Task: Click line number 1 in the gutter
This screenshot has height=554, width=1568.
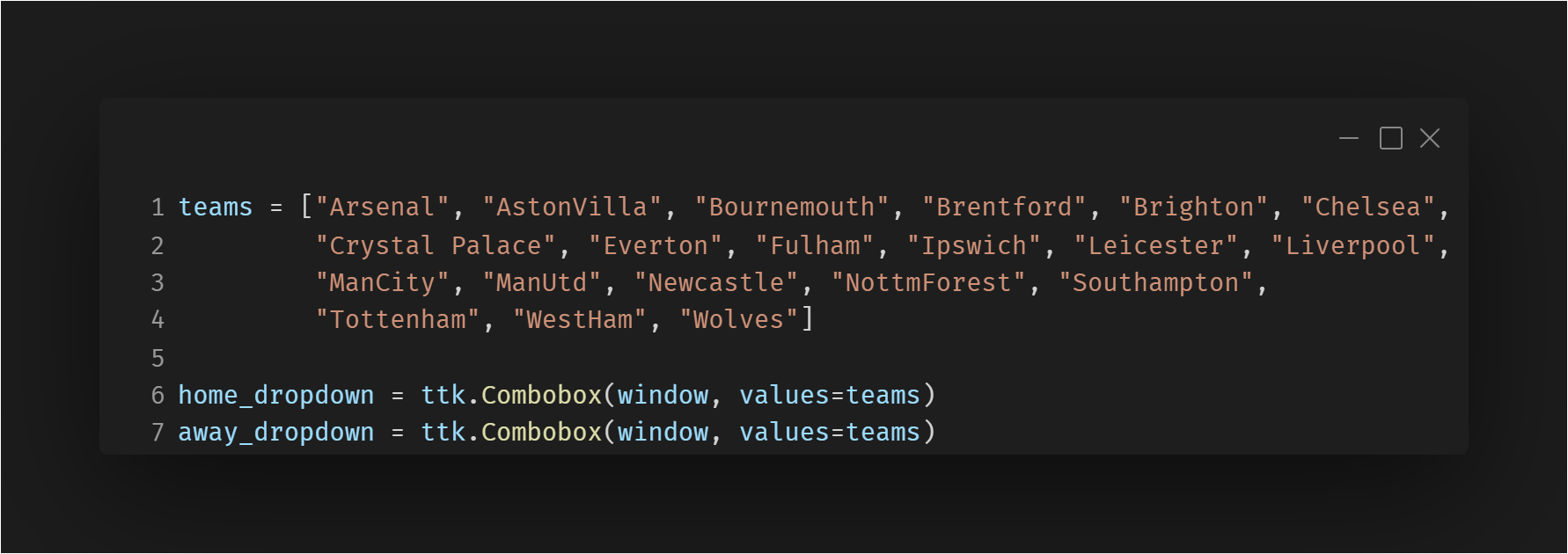Action: point(158,208)
